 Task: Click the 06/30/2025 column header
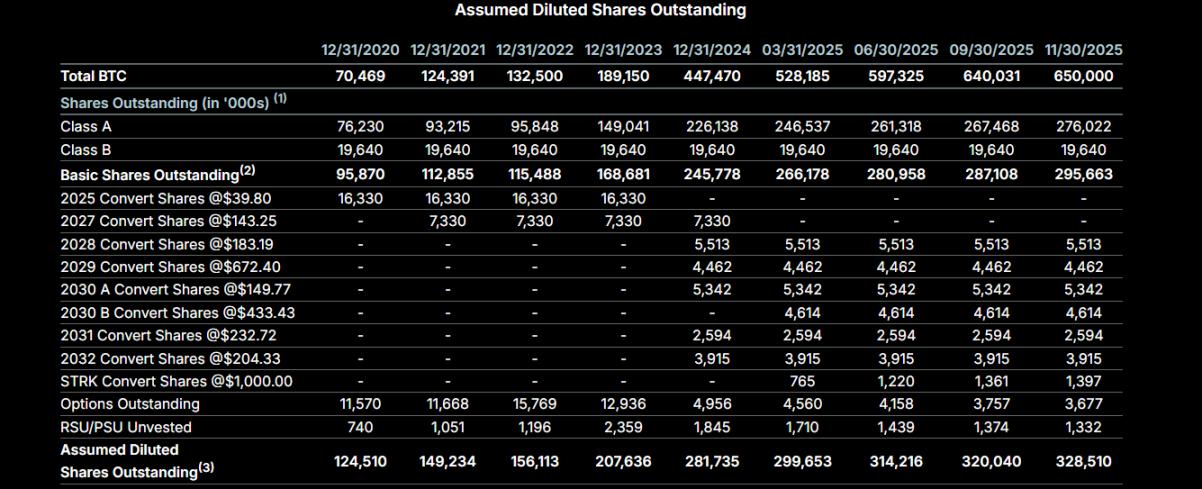point(894,50)
